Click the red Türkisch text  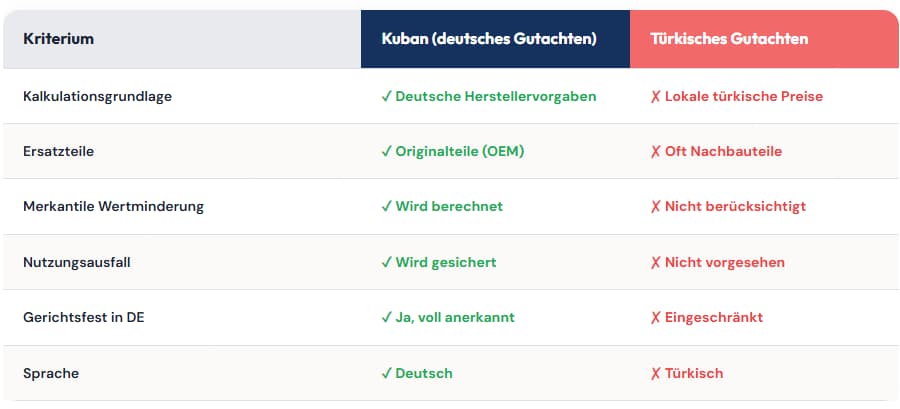pos(694,373)
